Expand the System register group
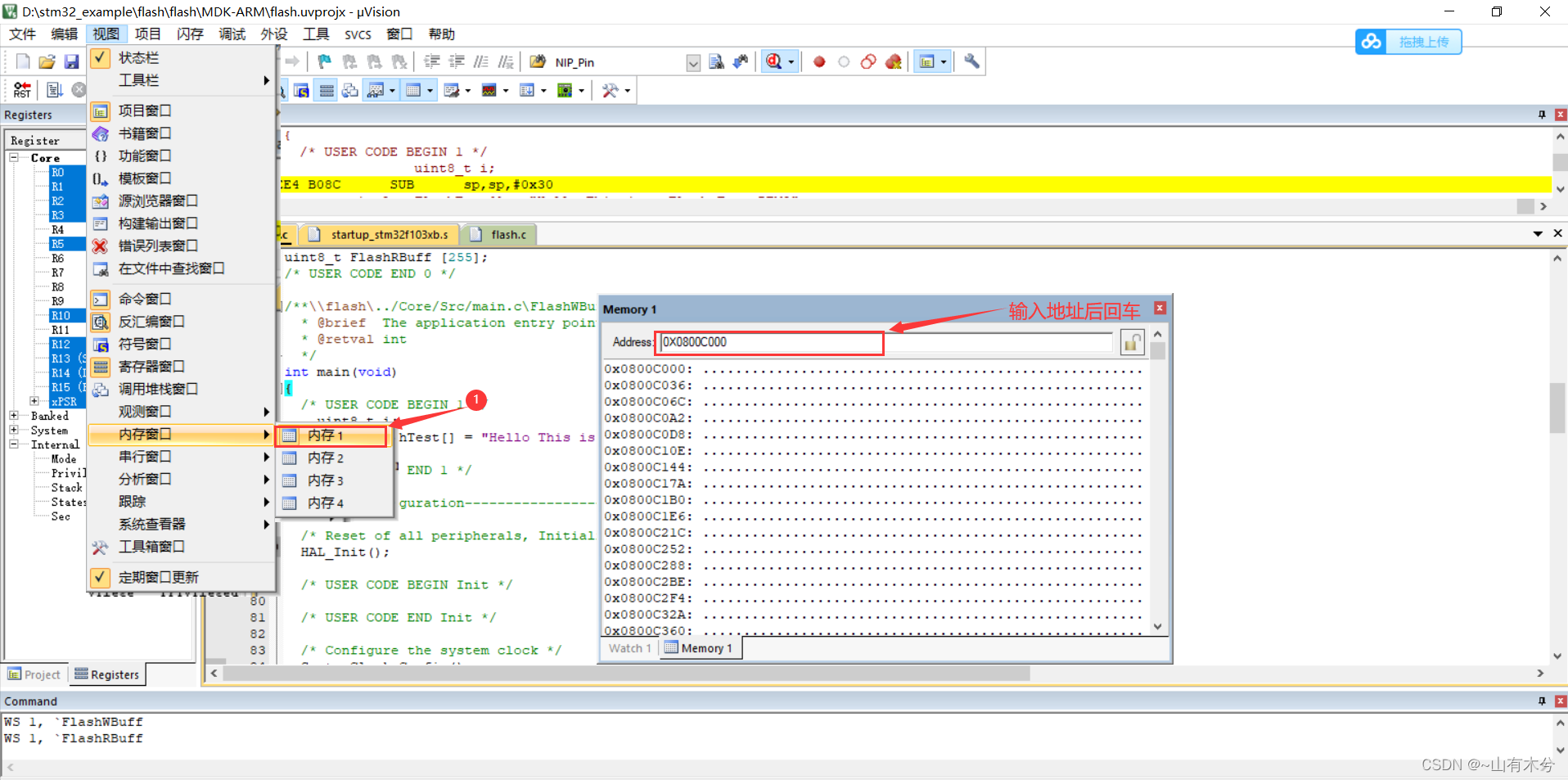 [14, 430]
